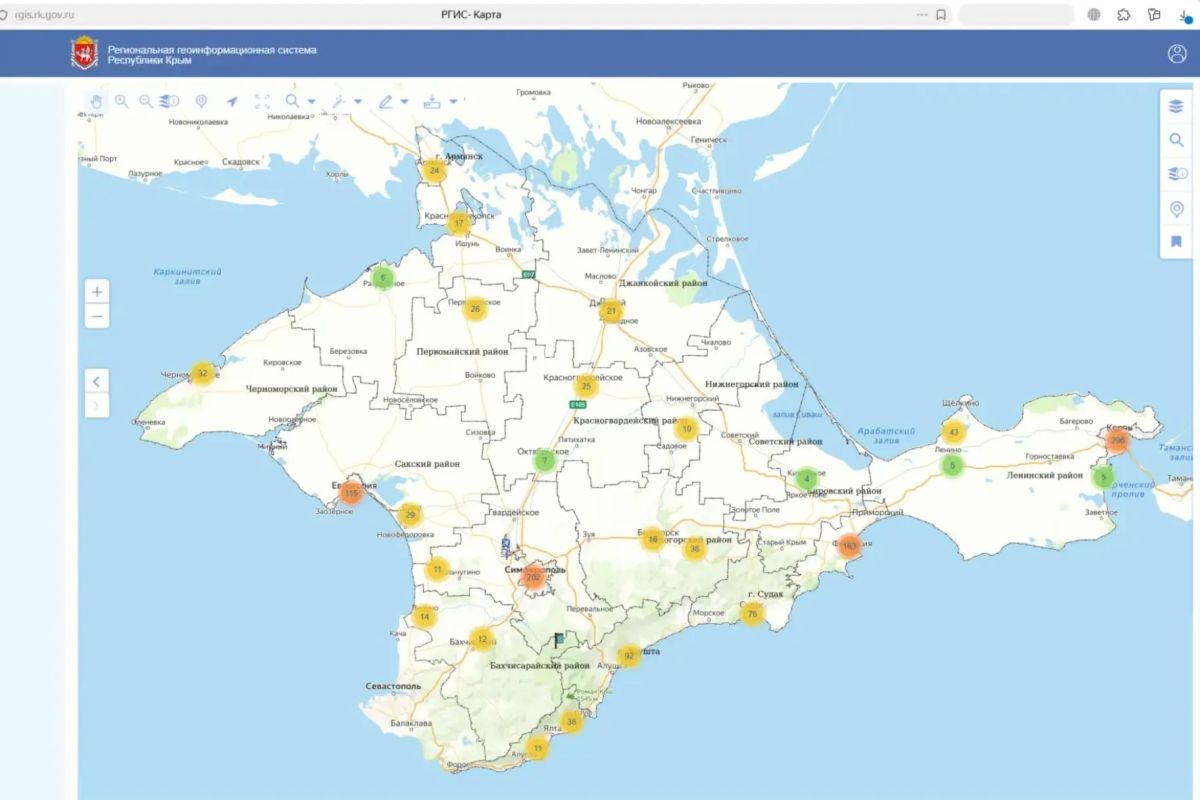Click the zoom-in magnifier tool
This screenshot has width=1200, height=800.
tap(122, 101)
